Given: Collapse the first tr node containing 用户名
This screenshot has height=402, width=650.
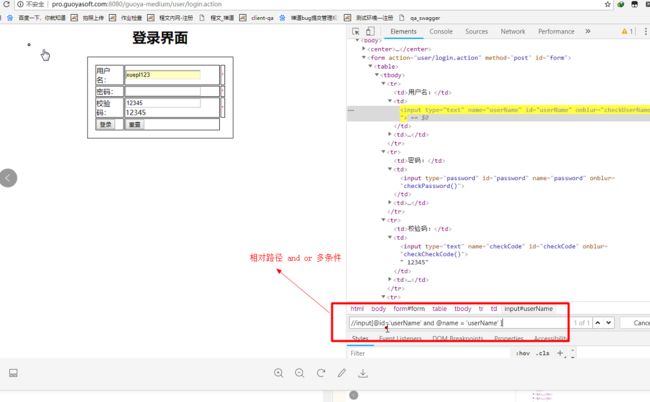Looking at the screenshot, I should (x=383, y=84).
